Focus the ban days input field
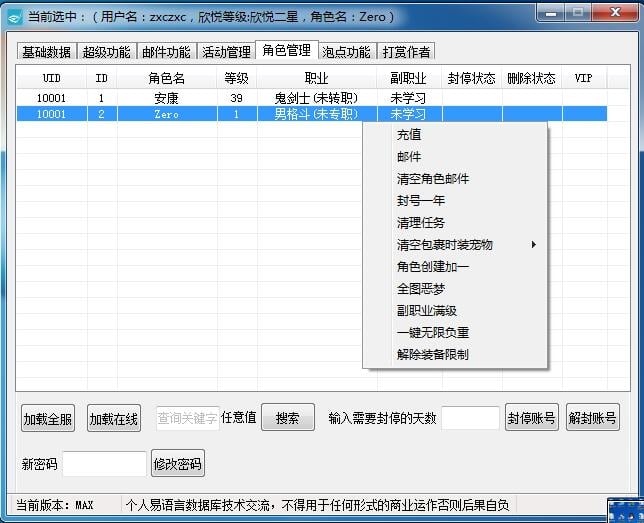This screenshot has height=523, width=644. (x=470, y=419)
